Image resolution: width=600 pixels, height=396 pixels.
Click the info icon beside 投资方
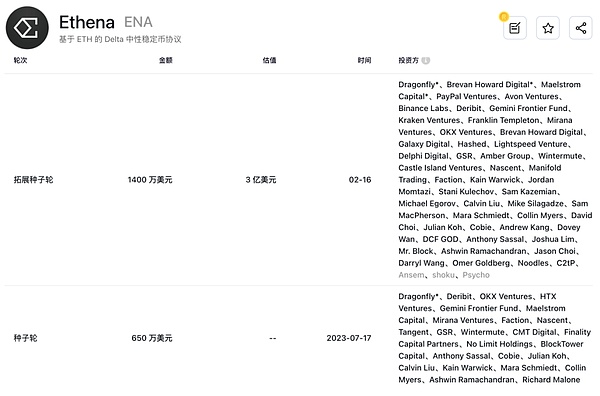[x=426, y=60]
